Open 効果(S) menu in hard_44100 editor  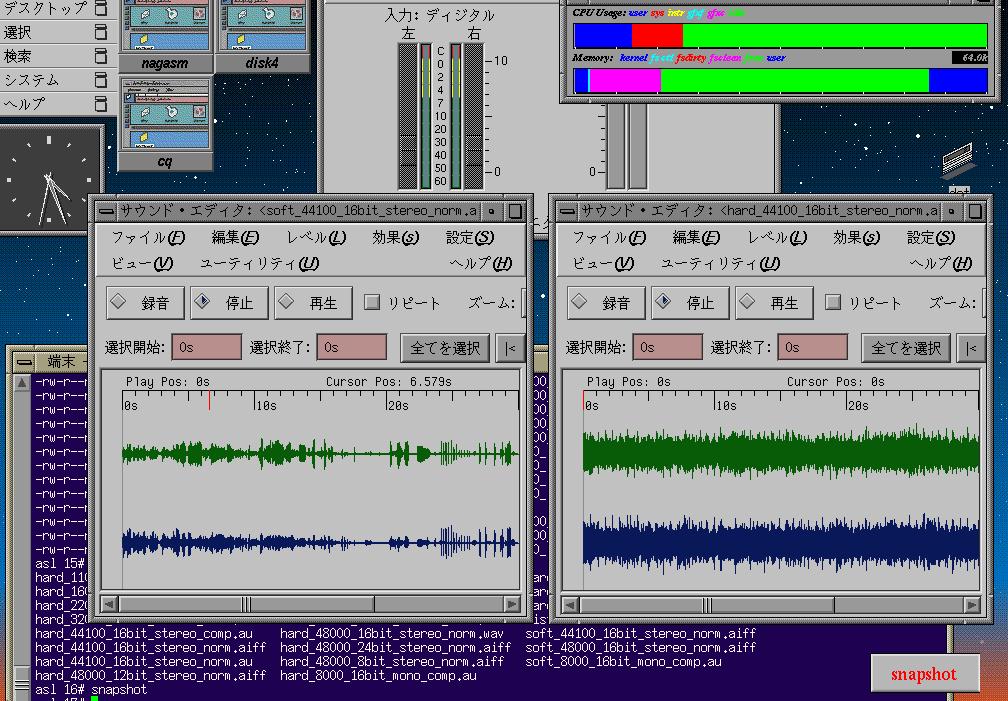tap(856, 238)
